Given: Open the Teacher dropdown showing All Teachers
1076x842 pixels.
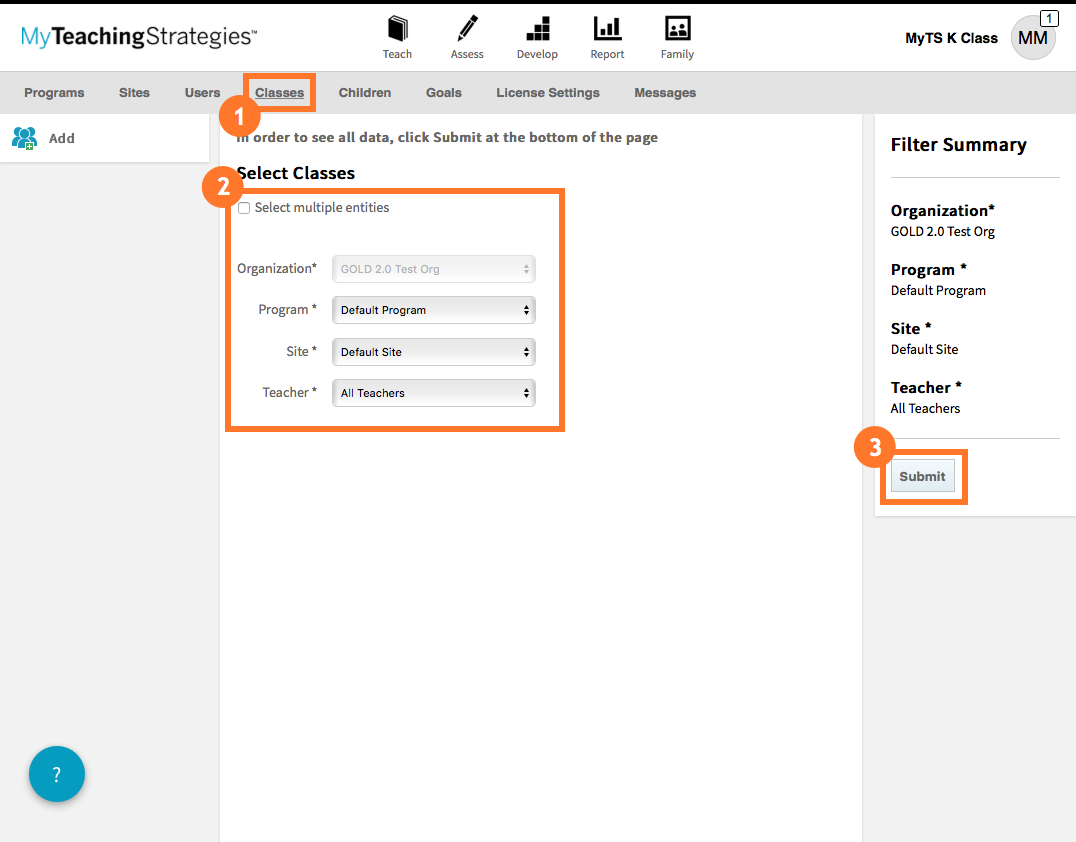Looking at the screenshot, I should click(433, 392).
